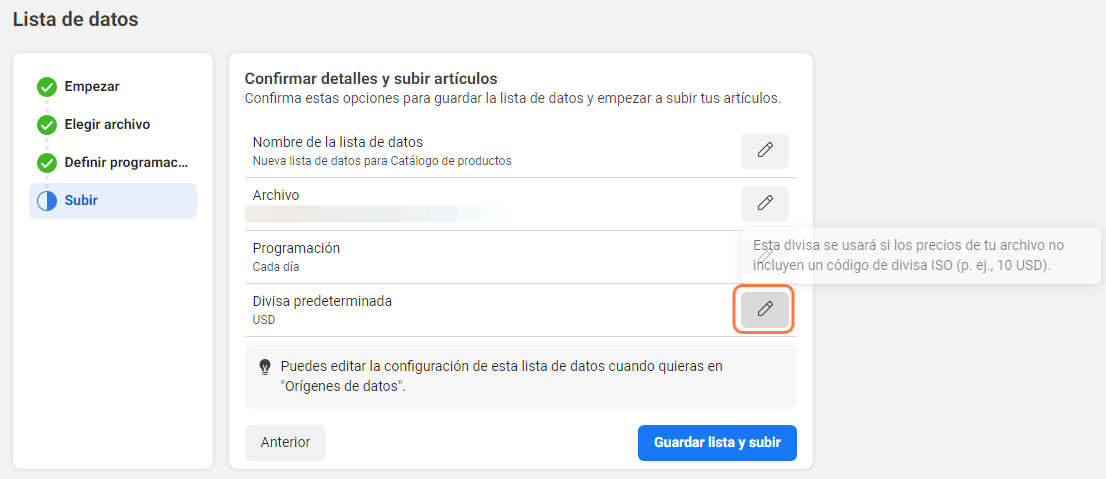Click the half-filled circle icon beside Subir
The height and width of the screenshot is (479, 1106).
coord(47,201)
